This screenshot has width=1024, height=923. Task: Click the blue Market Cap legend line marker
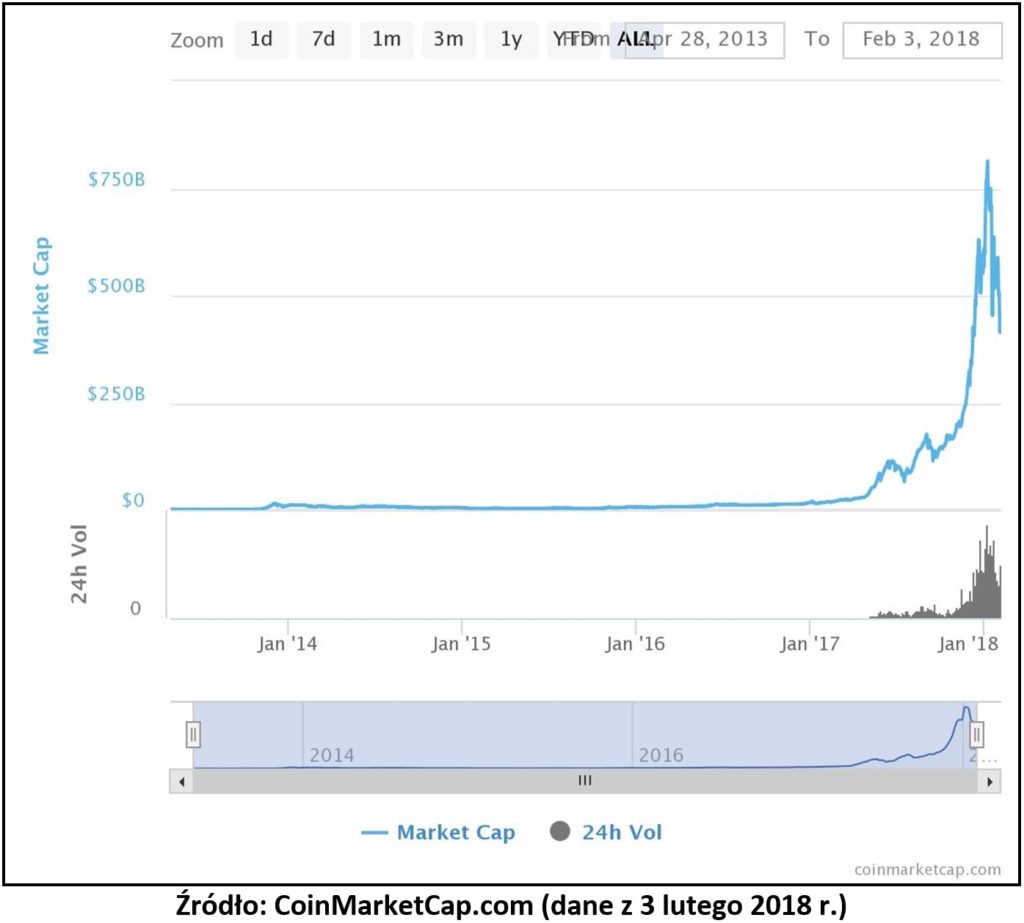coord(374,832)
